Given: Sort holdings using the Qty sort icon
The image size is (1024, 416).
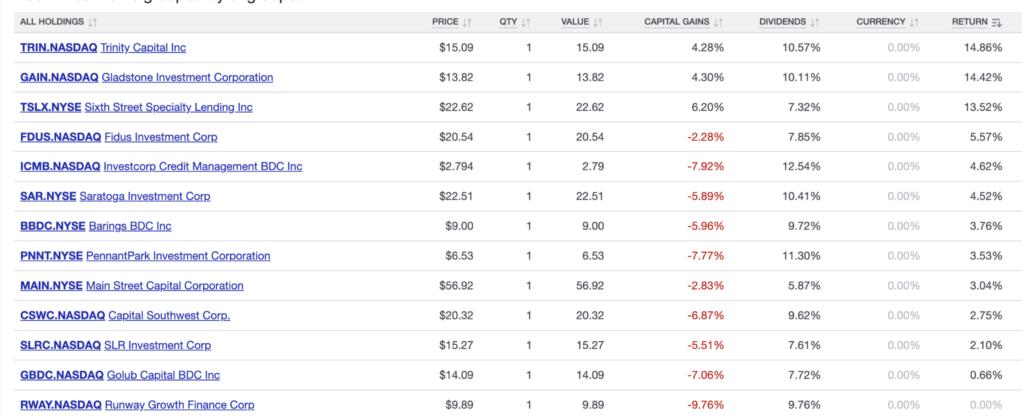Looking at the screenshot, I should pos(526,21).
